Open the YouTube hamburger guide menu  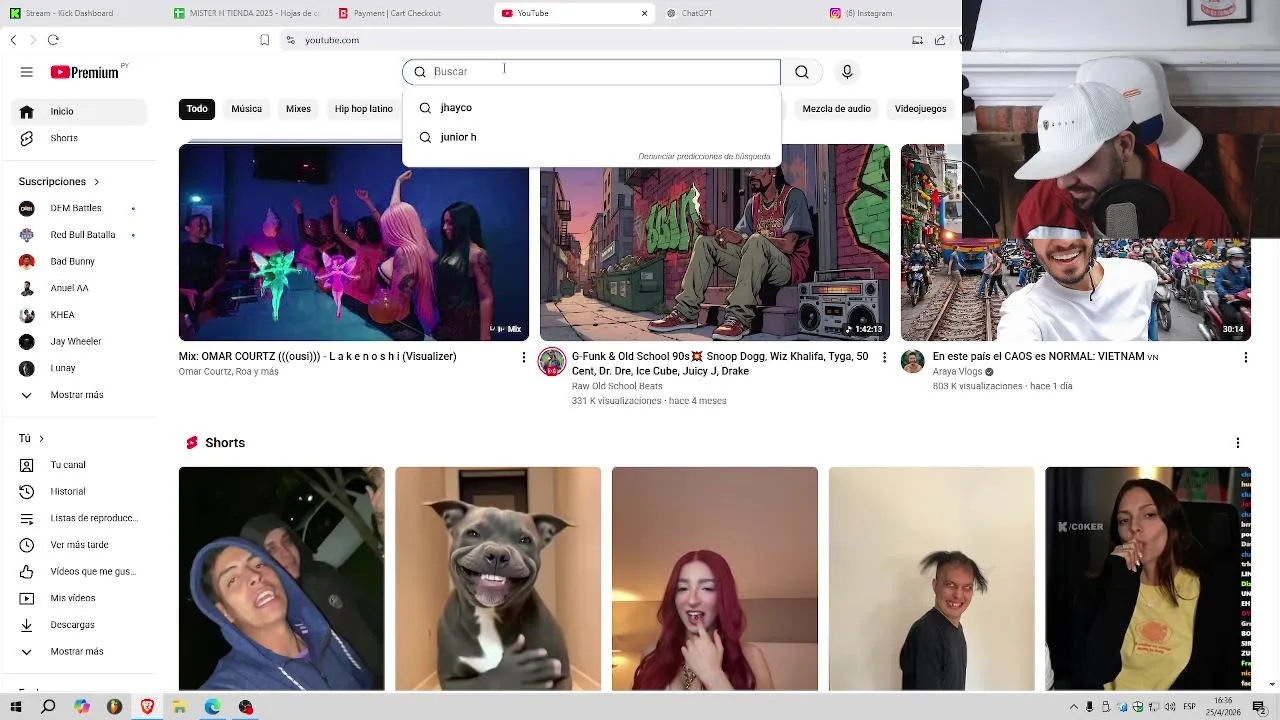[27, 72]
